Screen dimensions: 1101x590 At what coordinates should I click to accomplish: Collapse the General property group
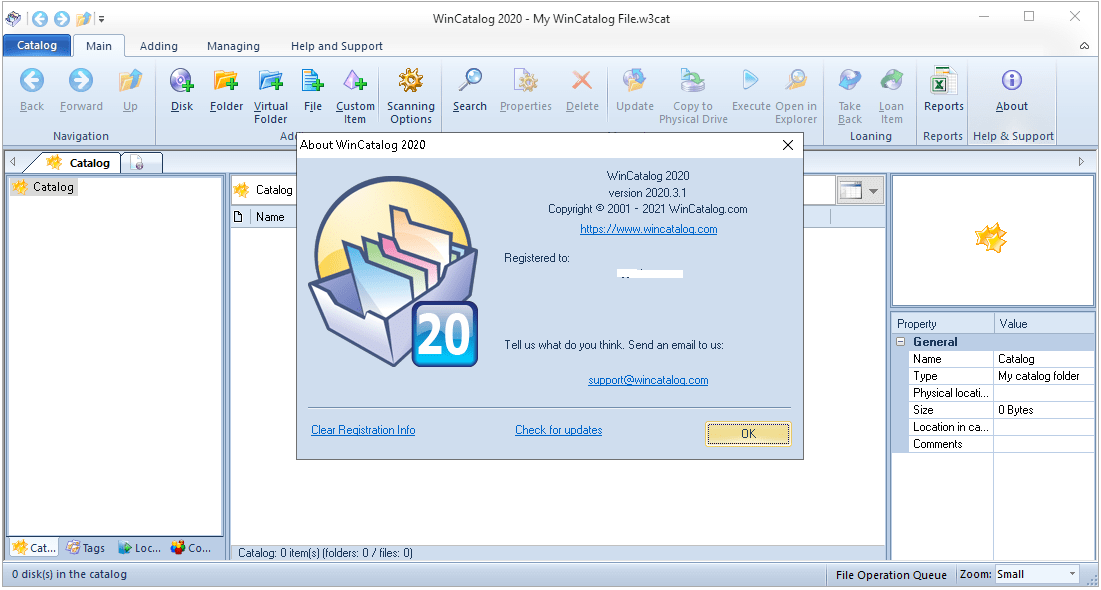(900, 342)
